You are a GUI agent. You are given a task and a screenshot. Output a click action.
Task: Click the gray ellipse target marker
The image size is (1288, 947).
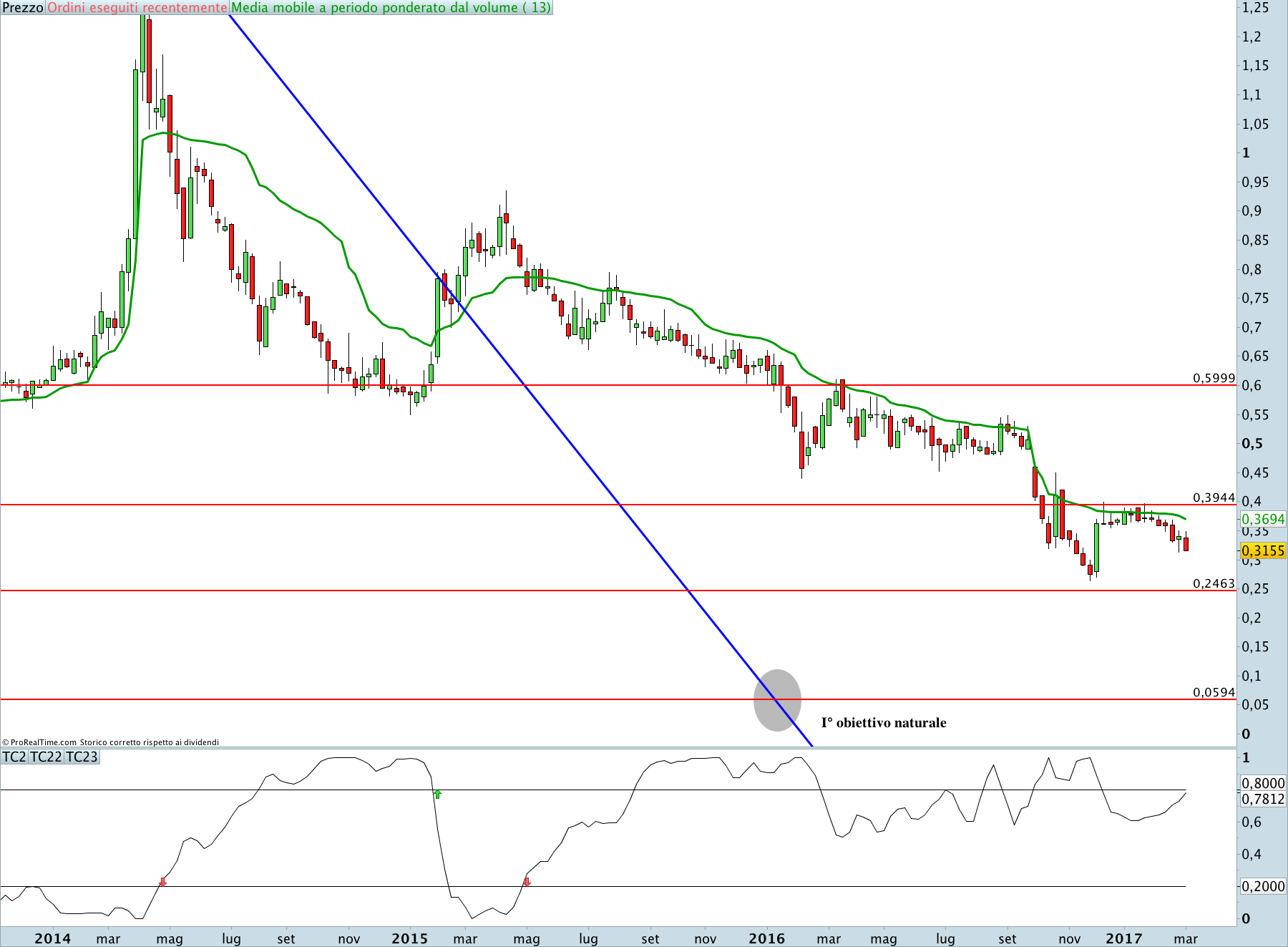tap(777, 700)
